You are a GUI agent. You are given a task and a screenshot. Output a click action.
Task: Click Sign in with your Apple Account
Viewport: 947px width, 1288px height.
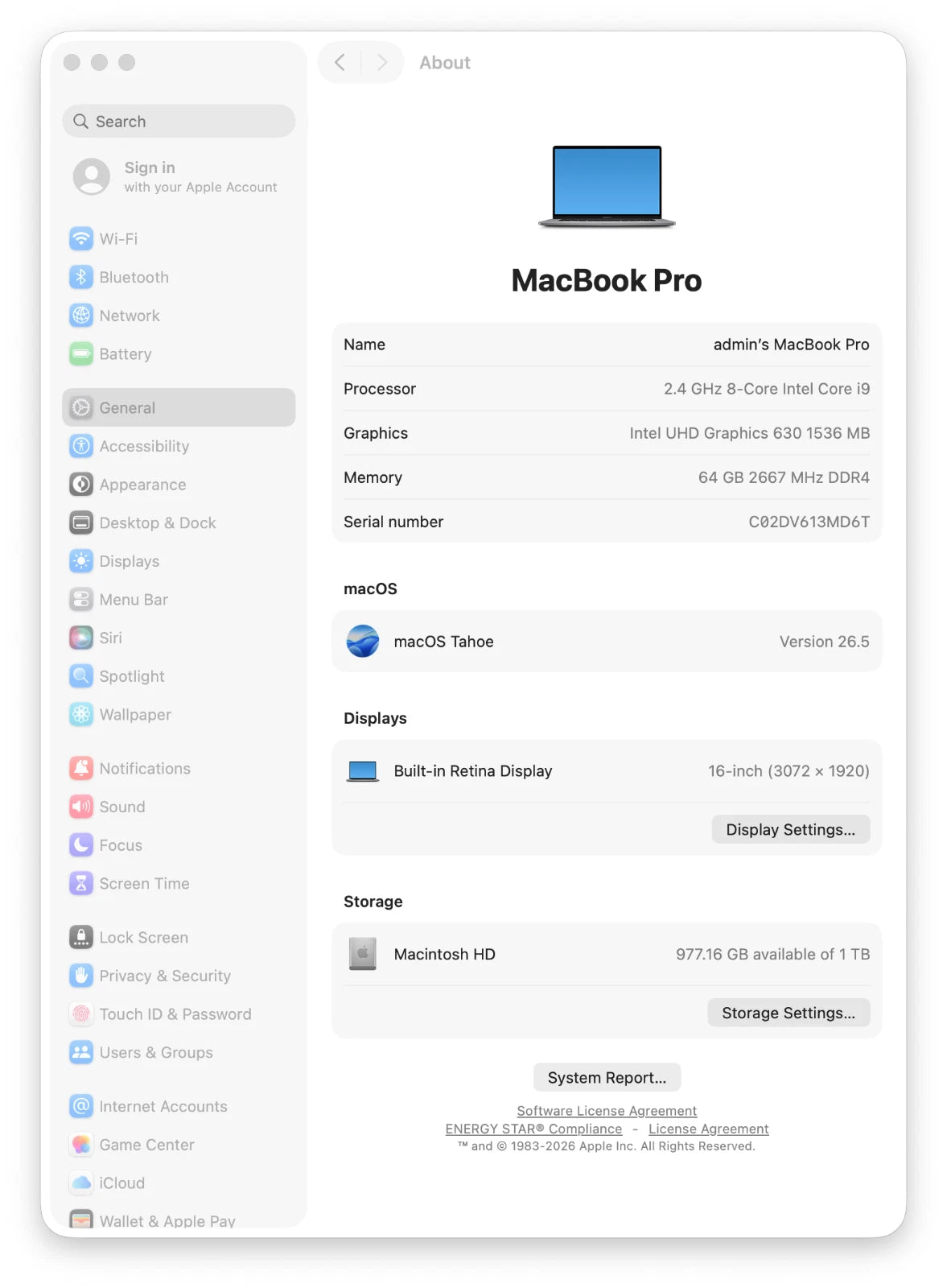tap(179, 176)
